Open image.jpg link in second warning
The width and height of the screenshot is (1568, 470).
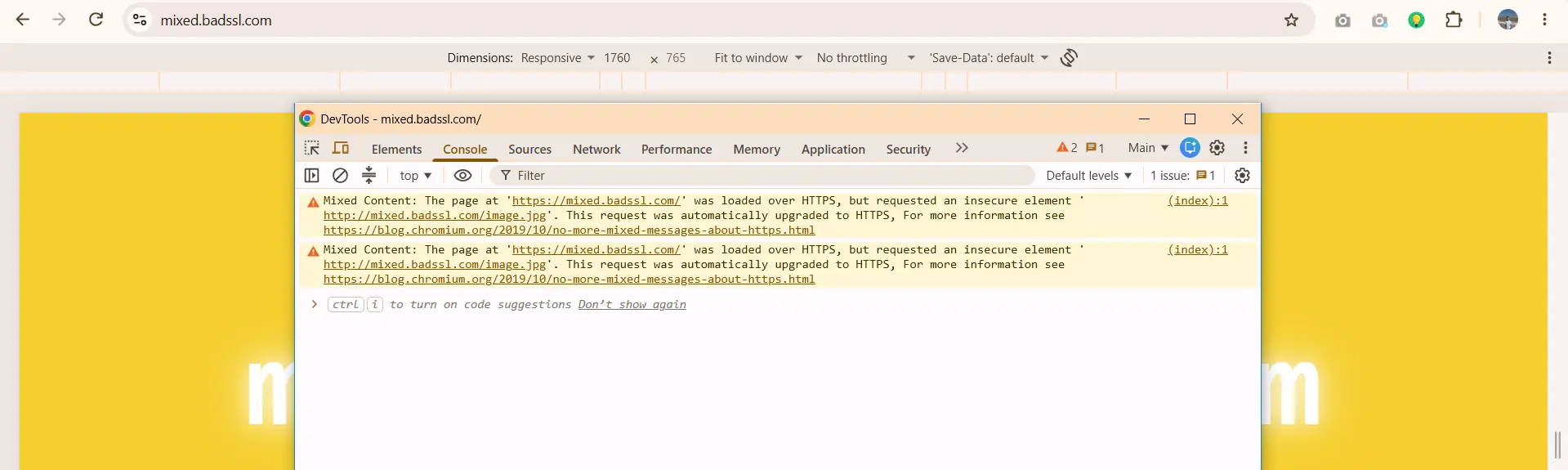(435, 264)
